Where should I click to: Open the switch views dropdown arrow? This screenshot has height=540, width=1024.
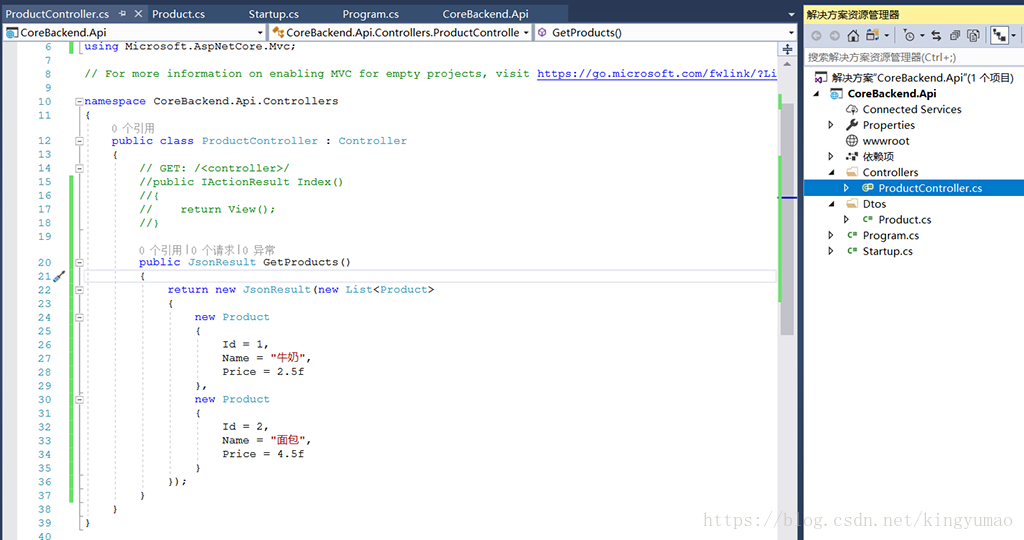pyautogui.click(x=887, y=35)
